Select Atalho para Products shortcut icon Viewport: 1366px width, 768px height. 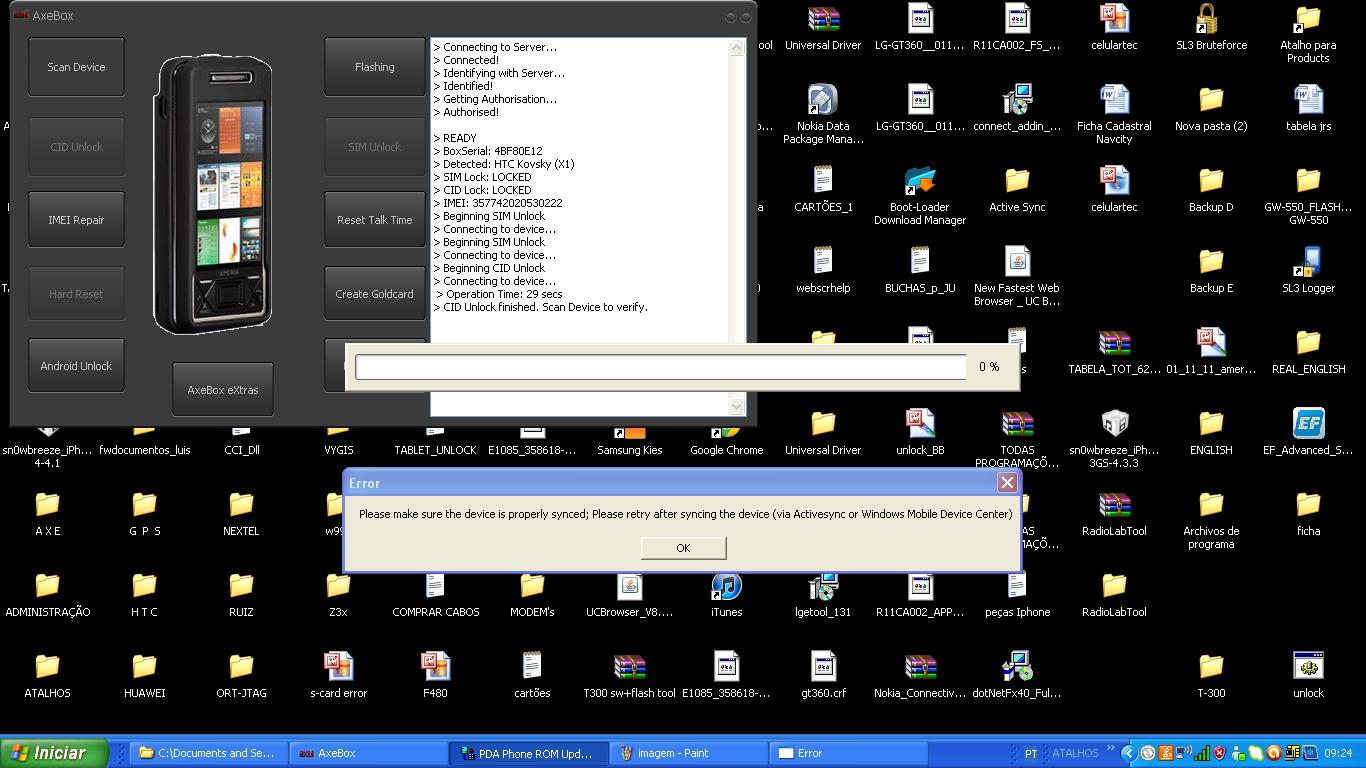(x=1308, y=19)
